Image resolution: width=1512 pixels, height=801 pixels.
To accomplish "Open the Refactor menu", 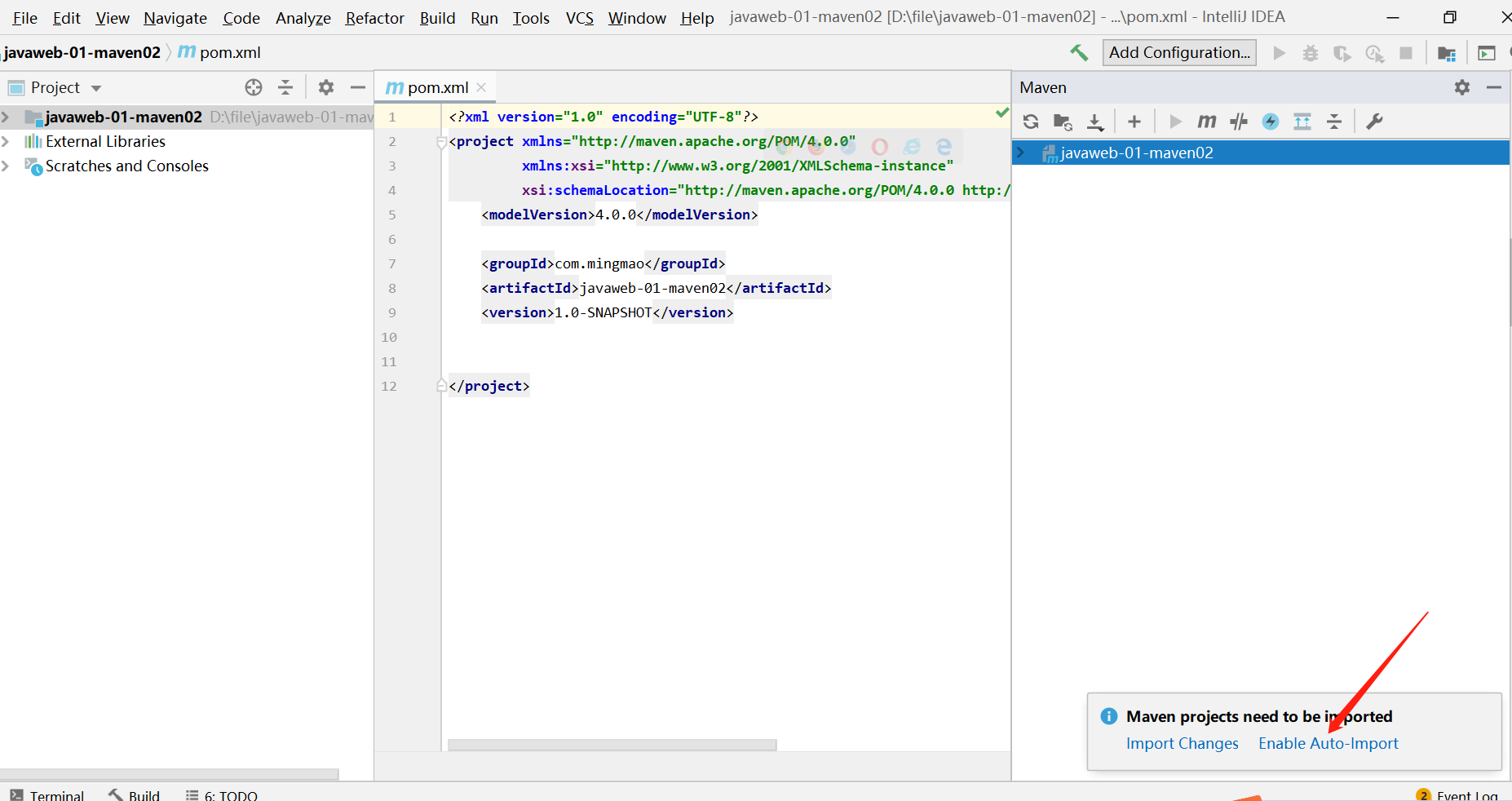I will coord(374,18).
